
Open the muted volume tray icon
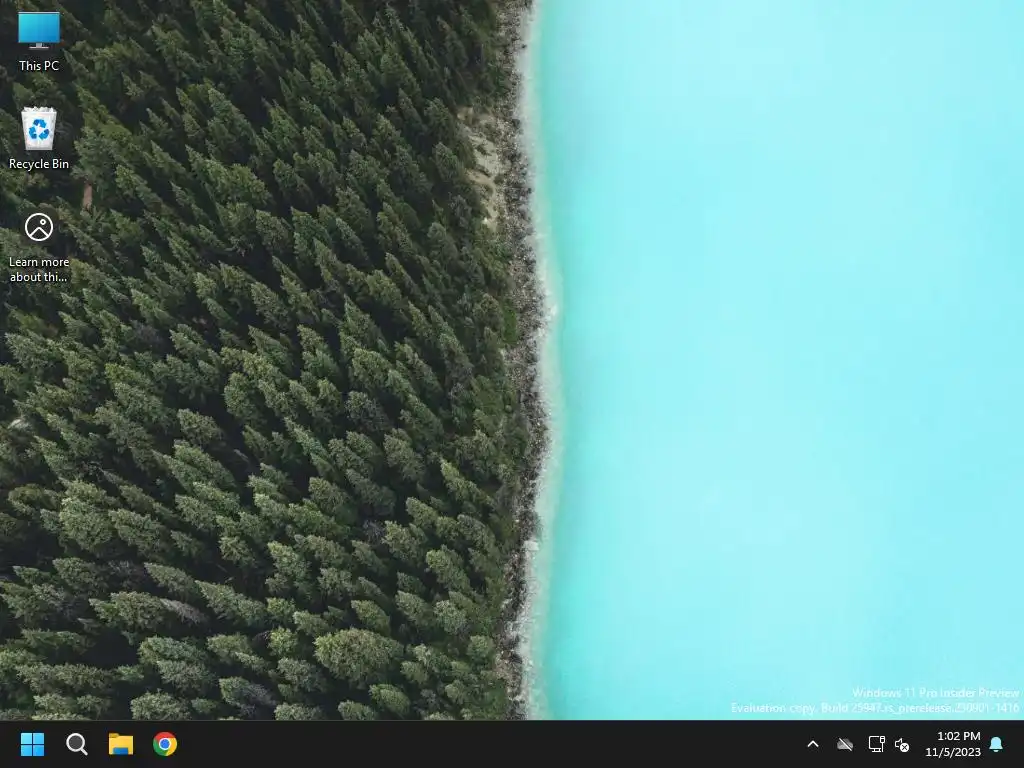pos(902,744)
